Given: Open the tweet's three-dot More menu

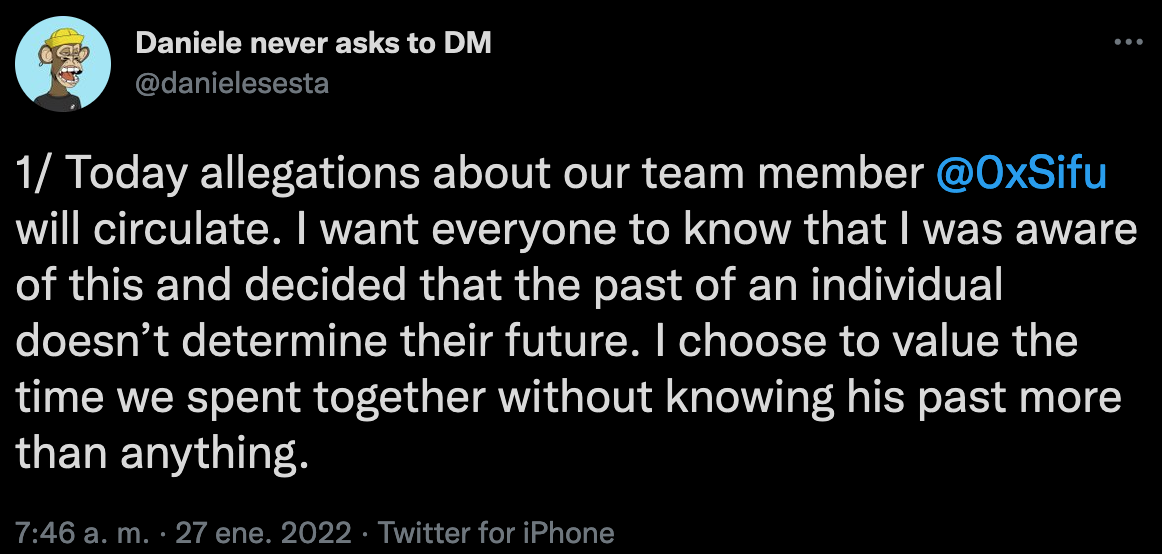Looking at the screenshot, I should point(1128,42).
